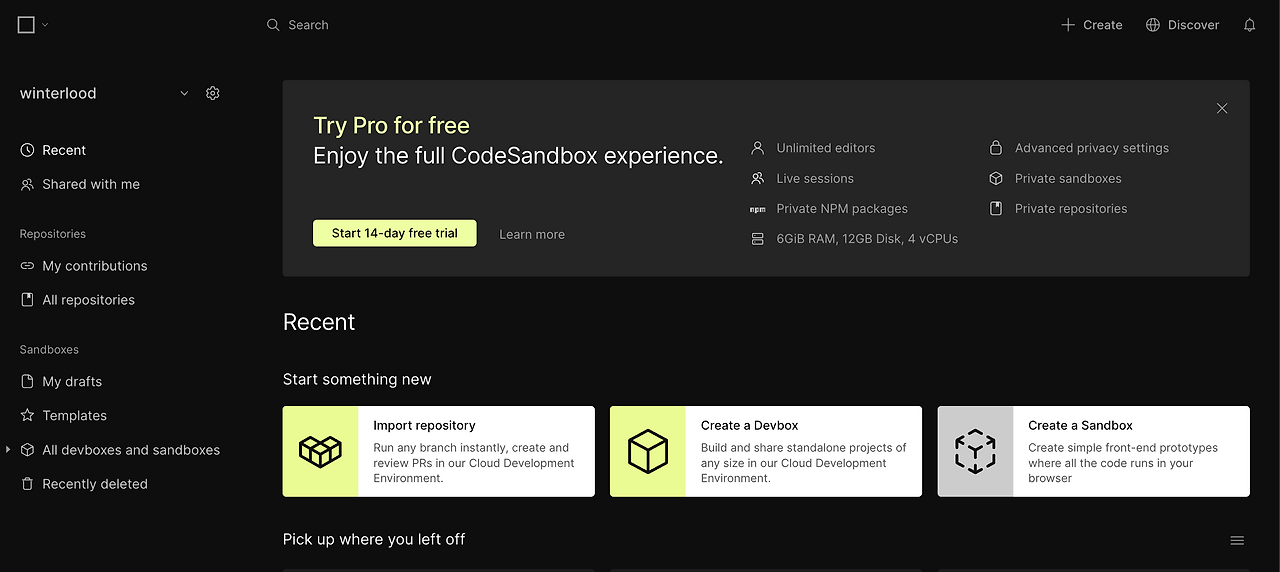Click Advanced privacy settings text
The width and height of the screenshot is (1280, 572).
1092,148
